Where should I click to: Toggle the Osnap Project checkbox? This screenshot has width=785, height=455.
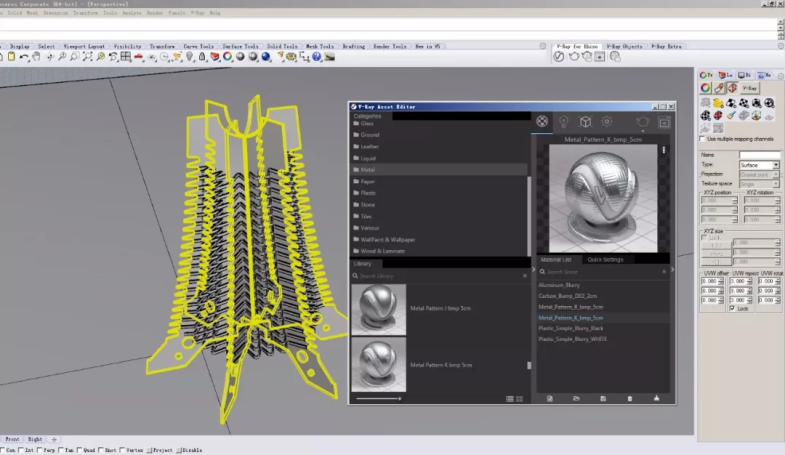150,450
